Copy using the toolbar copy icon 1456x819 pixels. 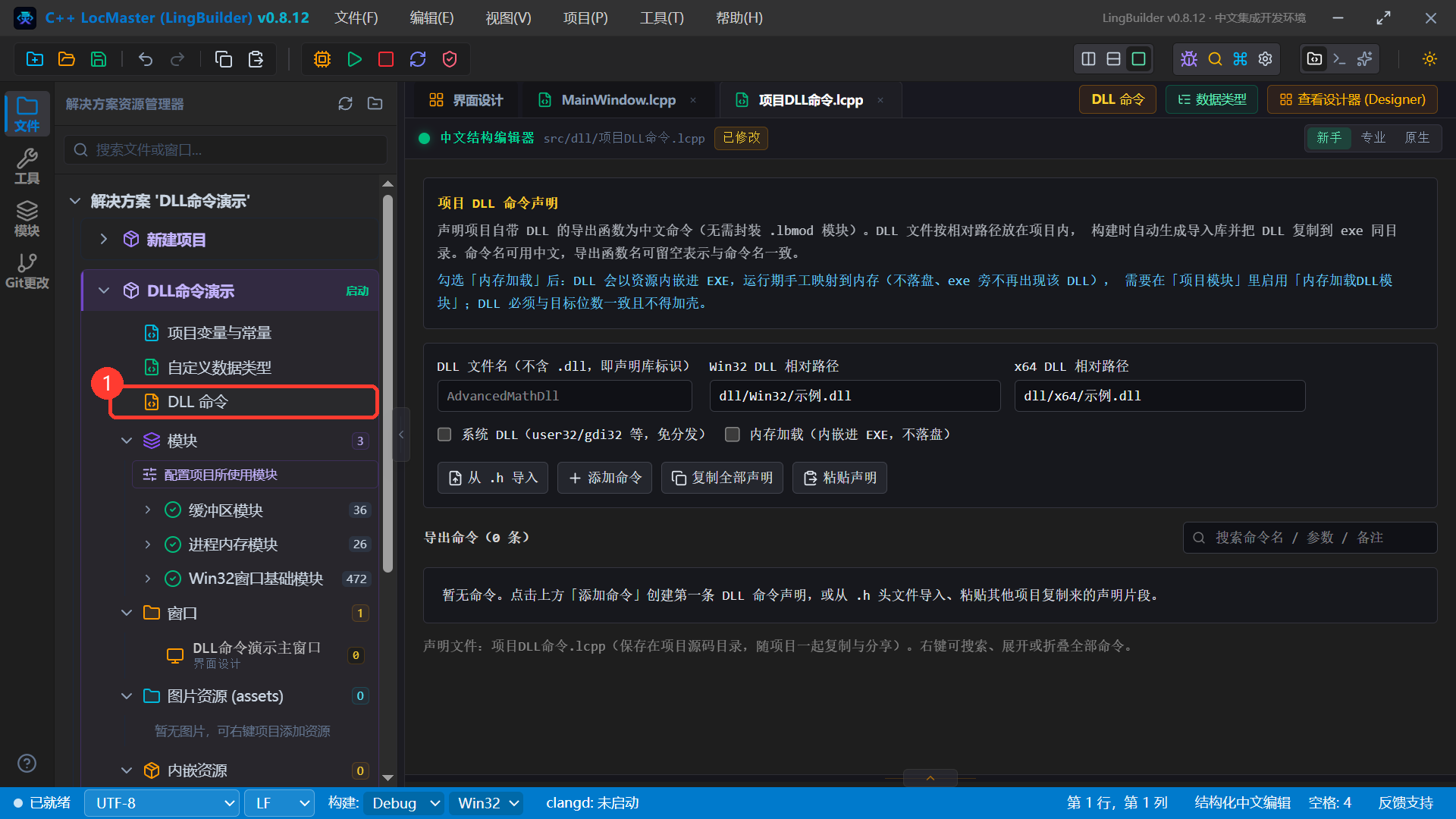point(224,59)
